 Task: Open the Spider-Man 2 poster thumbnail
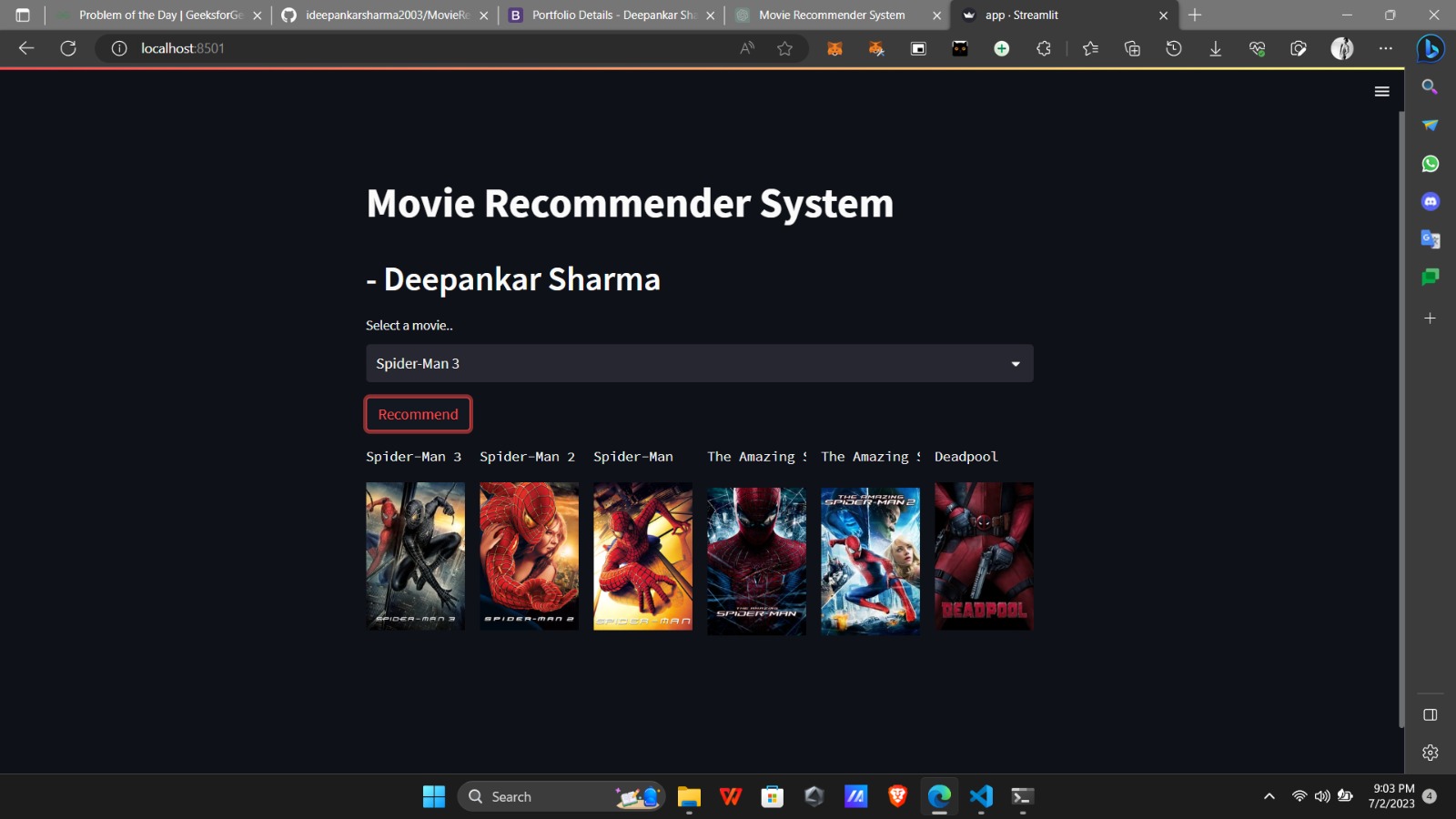tap(529, 556)
